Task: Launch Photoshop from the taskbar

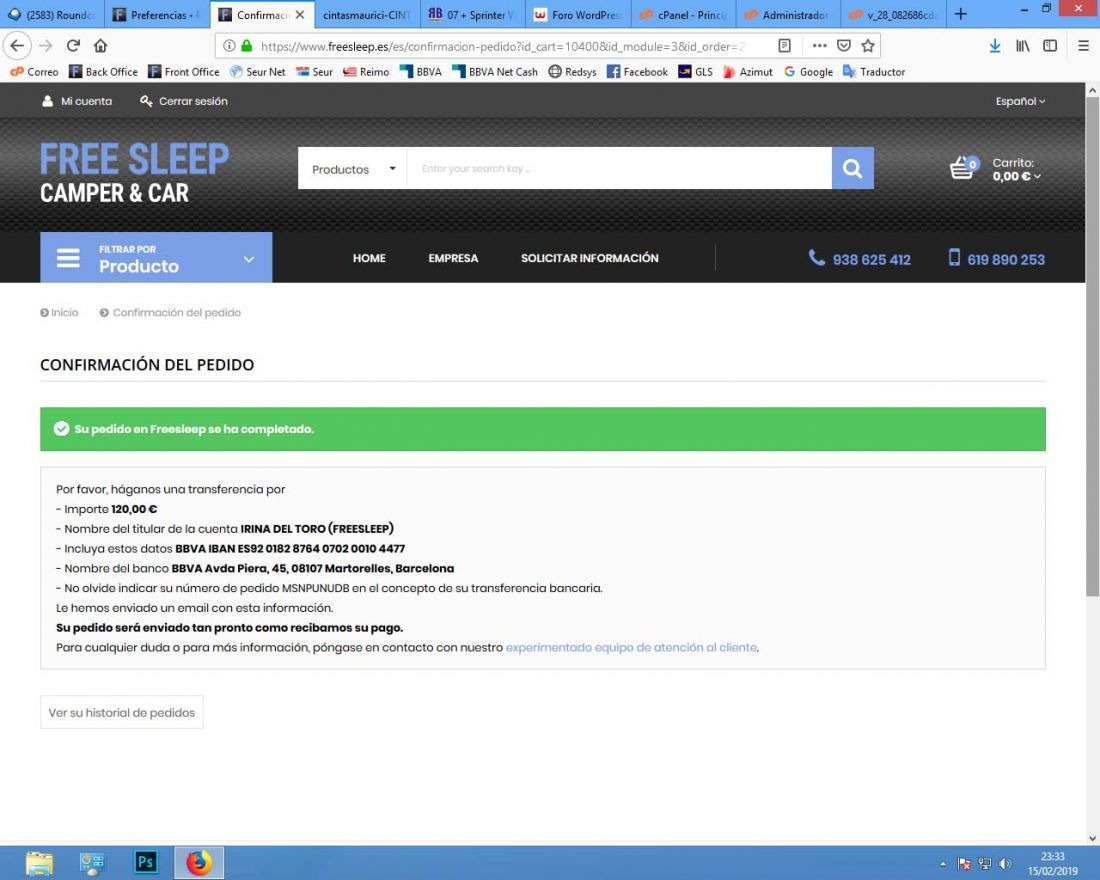Action: [x=146, y=862]
